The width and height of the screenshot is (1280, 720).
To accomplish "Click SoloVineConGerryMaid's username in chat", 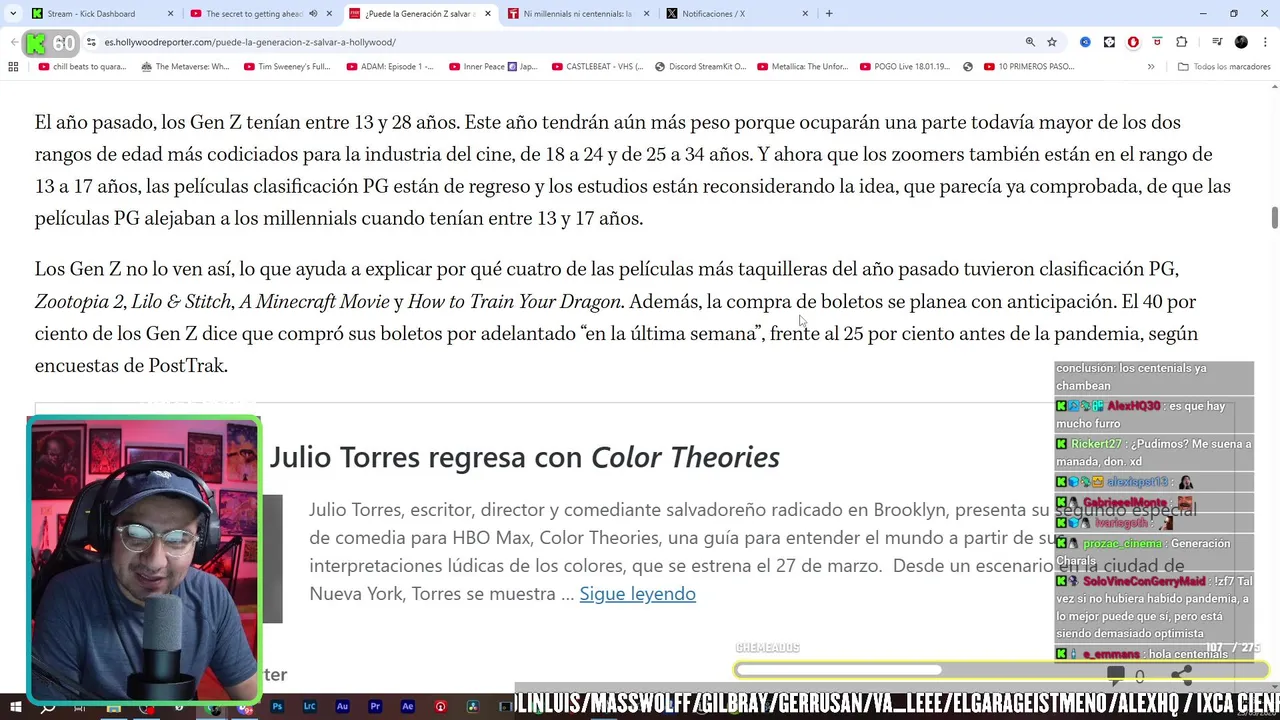I will pyautogui.click(x=1144, y=582).
